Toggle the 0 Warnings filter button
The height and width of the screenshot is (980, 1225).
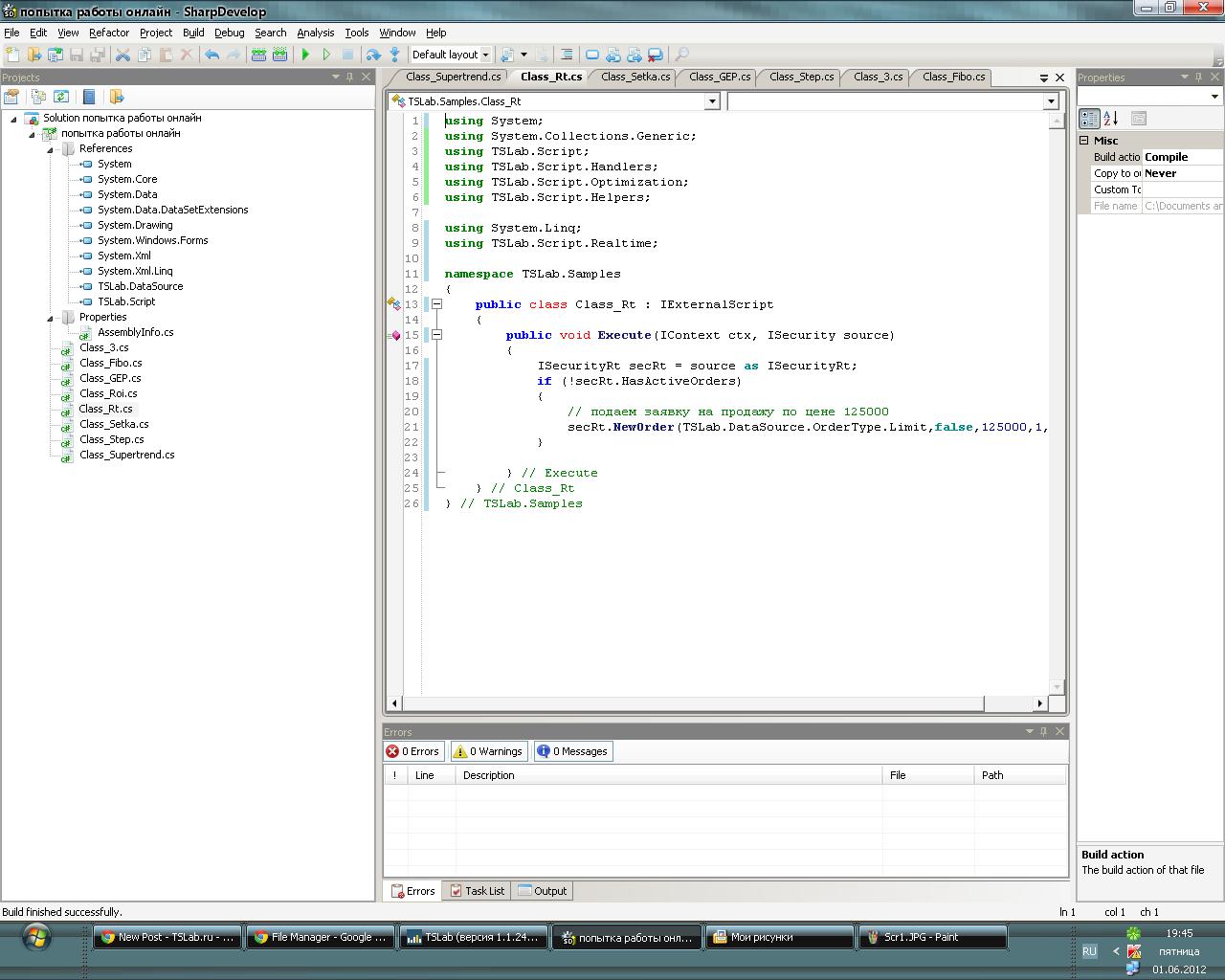click(487, 751)
